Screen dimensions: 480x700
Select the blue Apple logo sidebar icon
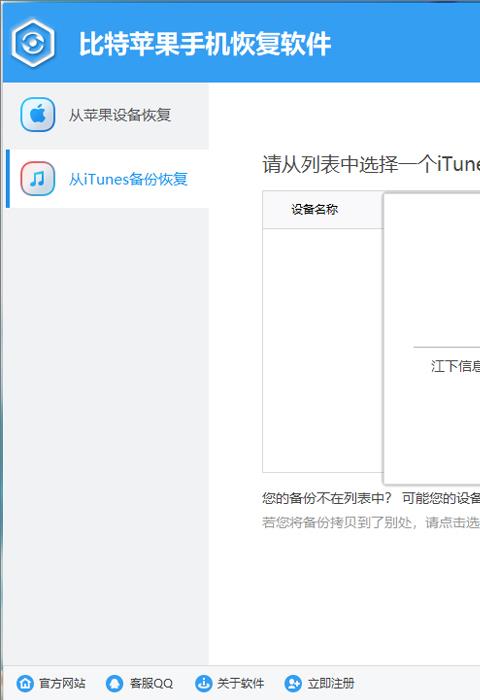[x=38, y=115]
